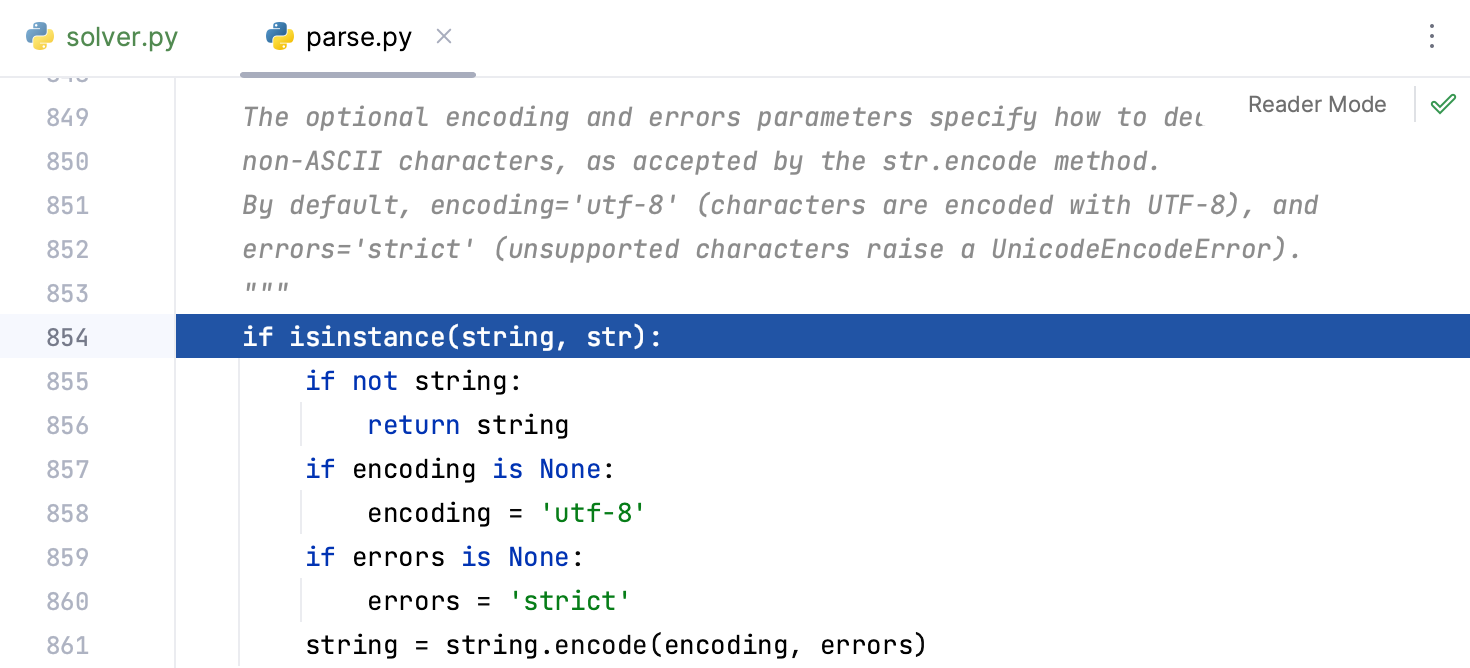Click the green inspections checkmark icon

(x=1443, y=104)
